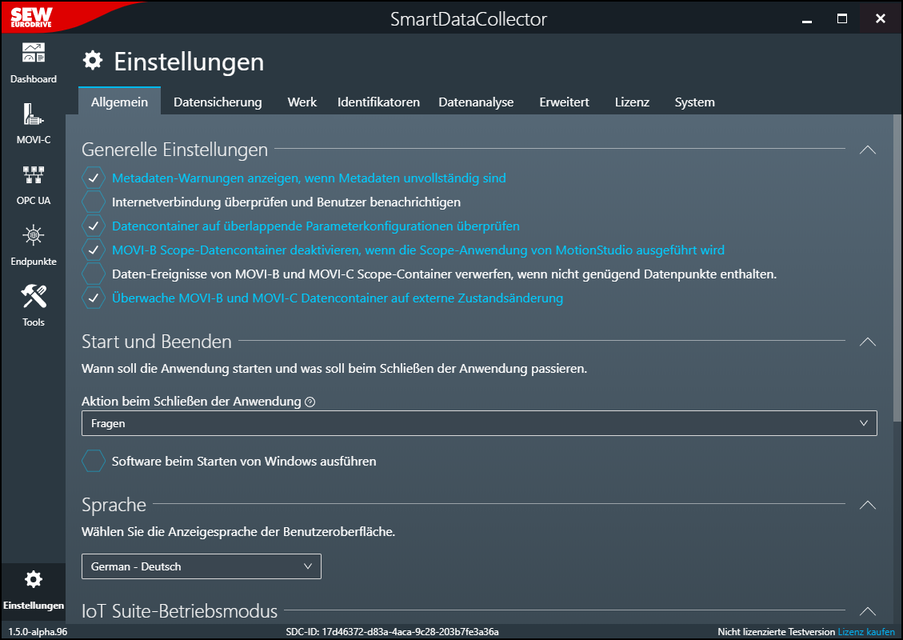Go to Endpunkte in the sidebar
The width and height of the screenshot is (903, 640).
point(33,244)
